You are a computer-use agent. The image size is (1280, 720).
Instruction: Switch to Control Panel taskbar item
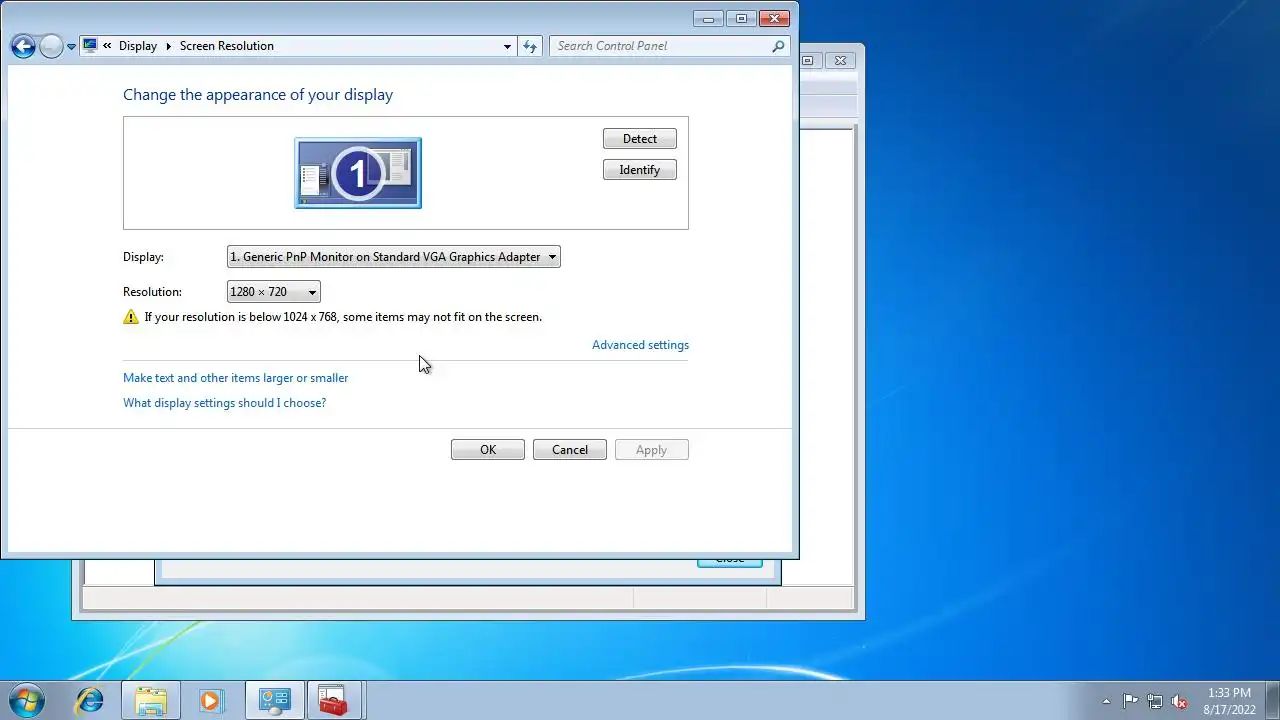point(274,701)
